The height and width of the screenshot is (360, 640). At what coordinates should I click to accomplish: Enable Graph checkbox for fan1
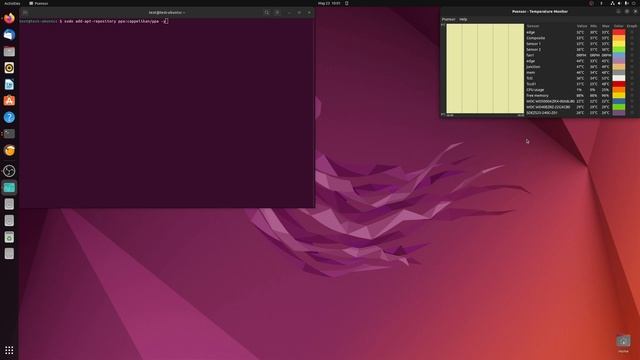coord(632,55)
